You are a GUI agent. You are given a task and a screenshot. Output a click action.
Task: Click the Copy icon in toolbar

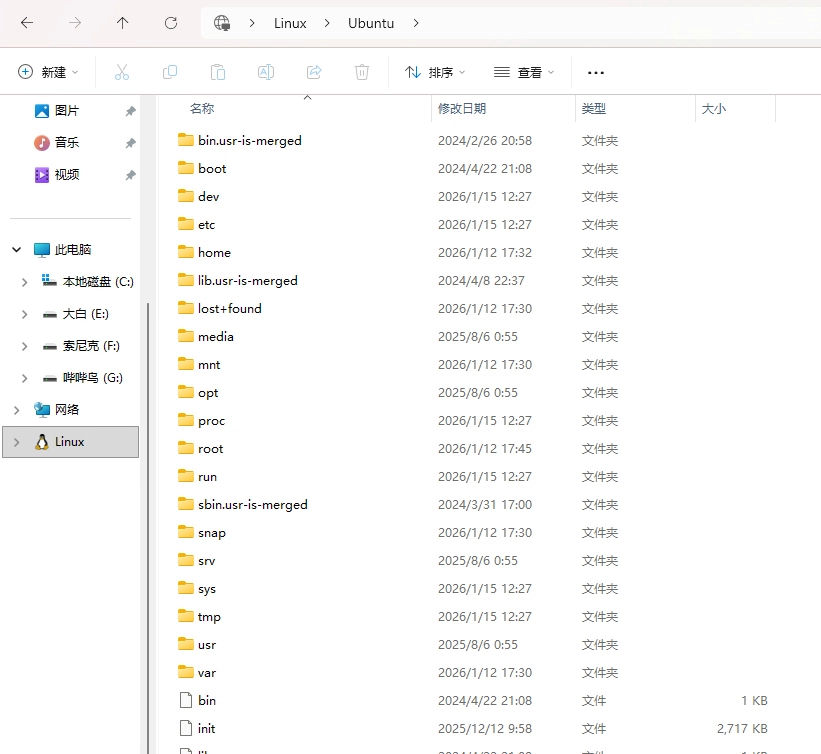tap(170, 72)
